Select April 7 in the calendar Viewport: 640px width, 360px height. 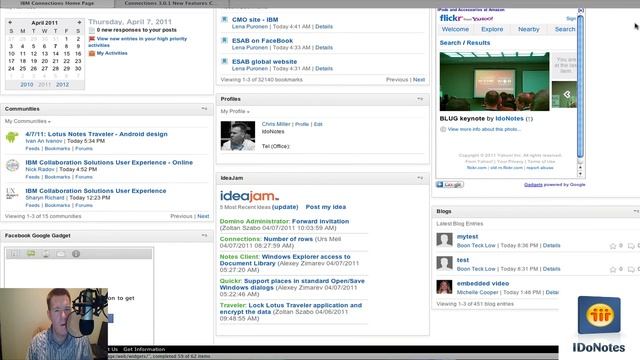[56, 46]
